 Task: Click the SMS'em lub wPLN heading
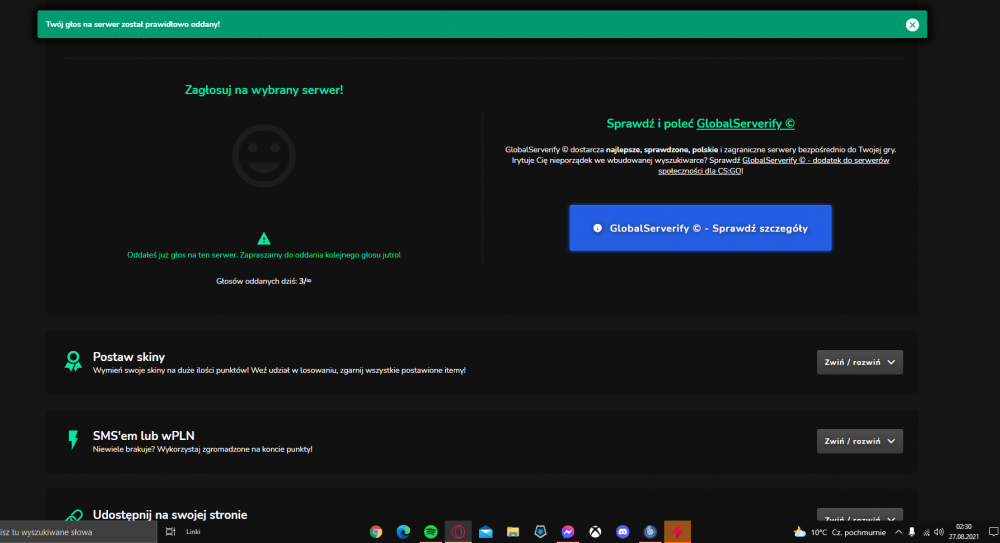(x=143, y=436)
